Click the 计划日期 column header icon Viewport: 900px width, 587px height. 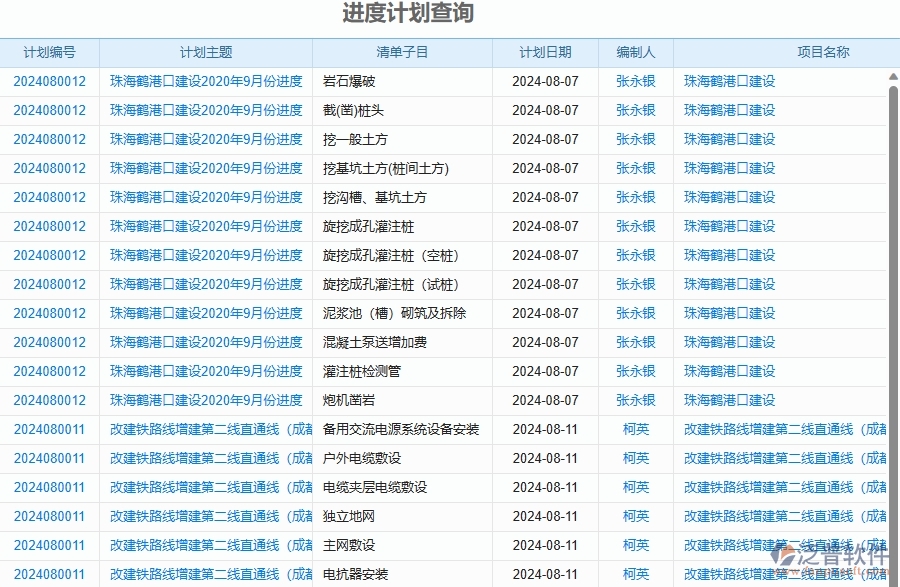tap(545, 53)
